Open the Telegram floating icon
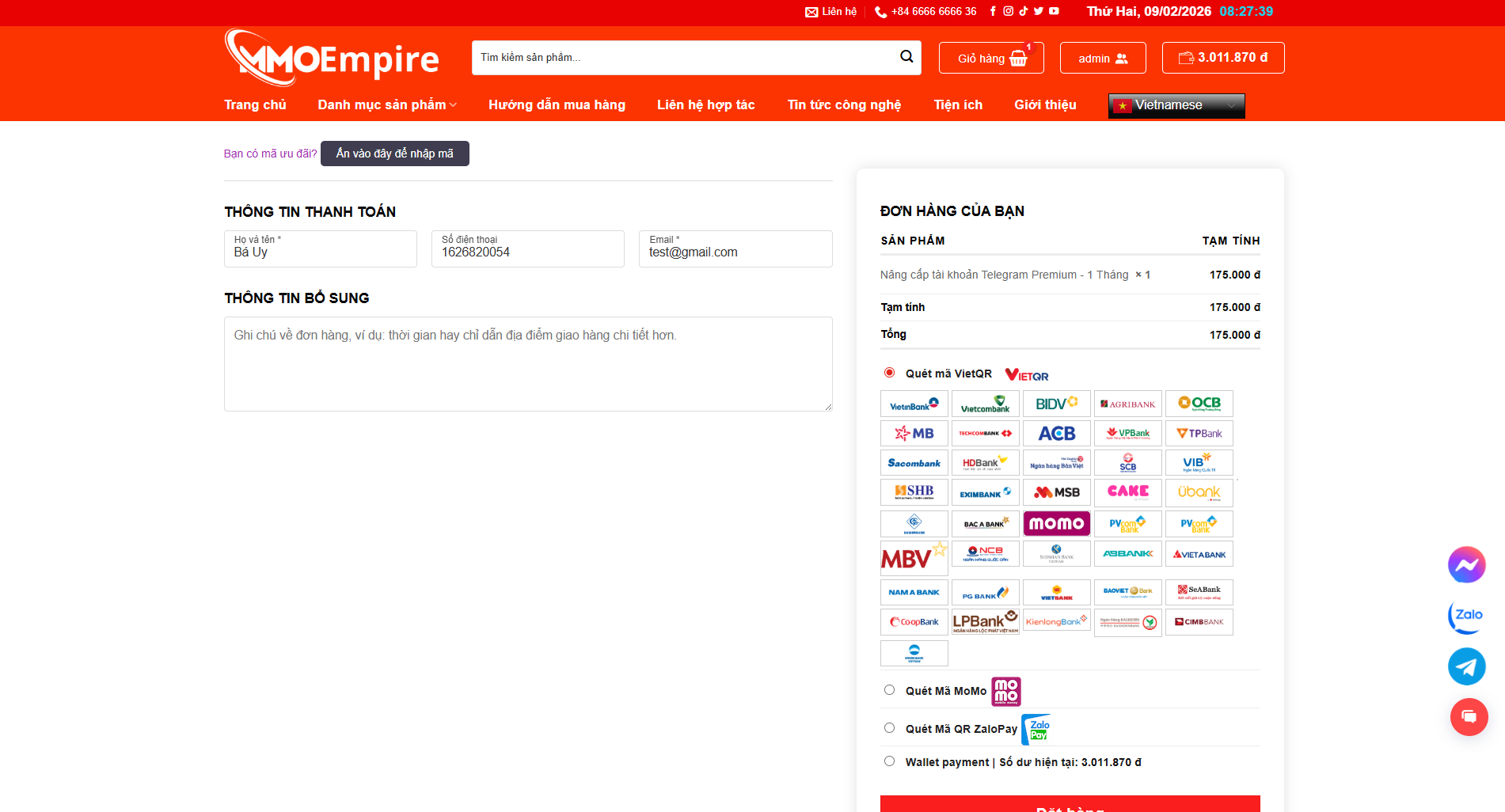 coord(1466,666)
